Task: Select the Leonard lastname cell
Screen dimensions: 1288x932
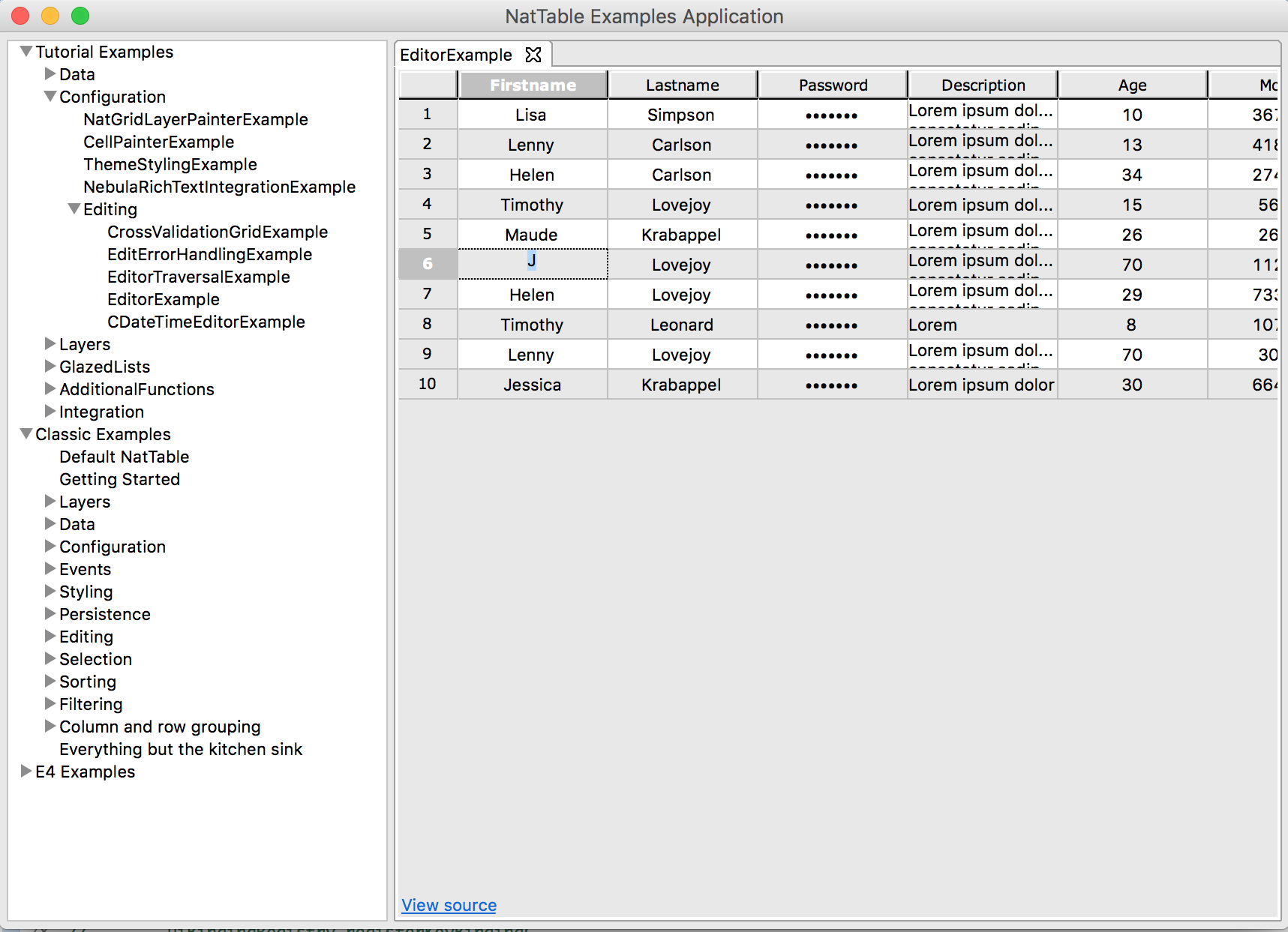Action: [x=683, y=324]
